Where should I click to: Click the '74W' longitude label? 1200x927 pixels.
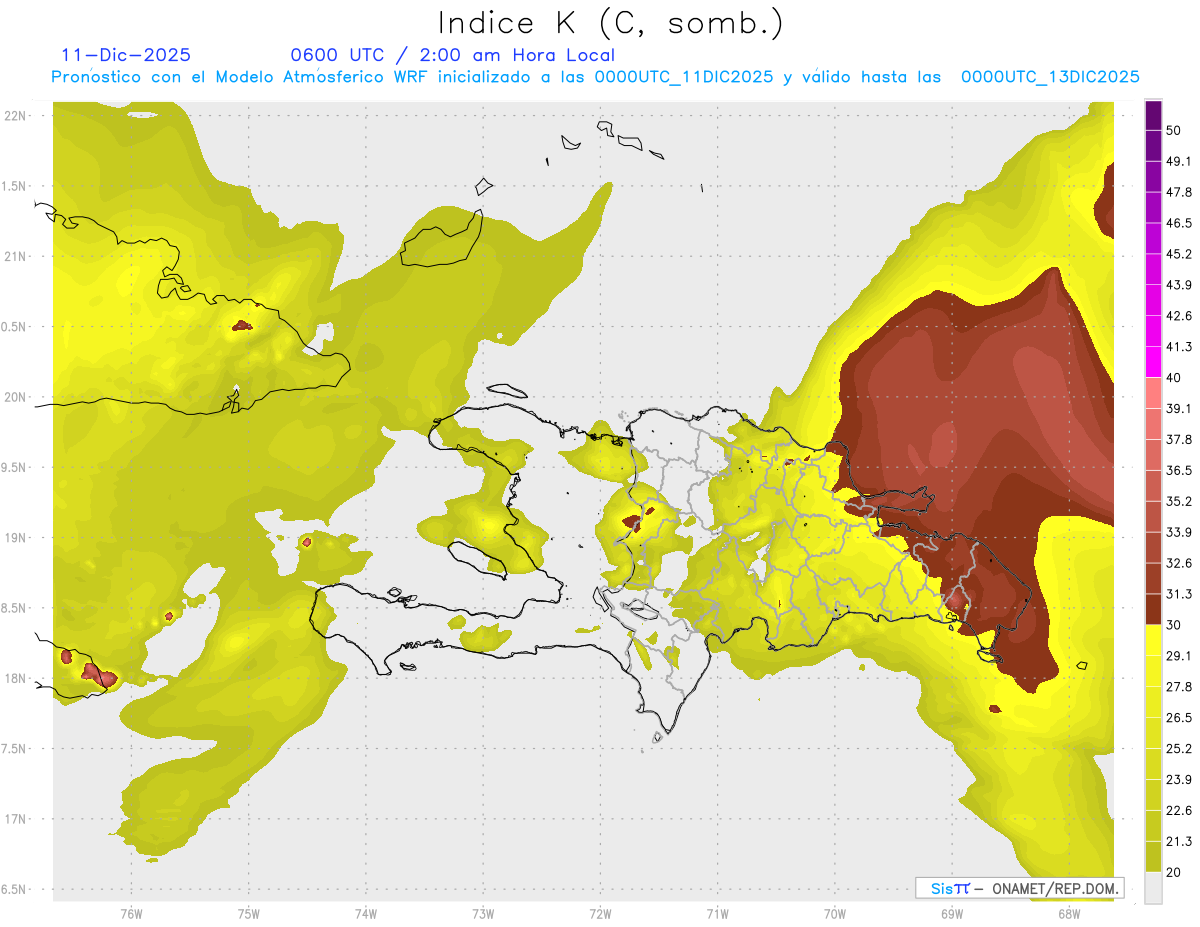(365, 914)
